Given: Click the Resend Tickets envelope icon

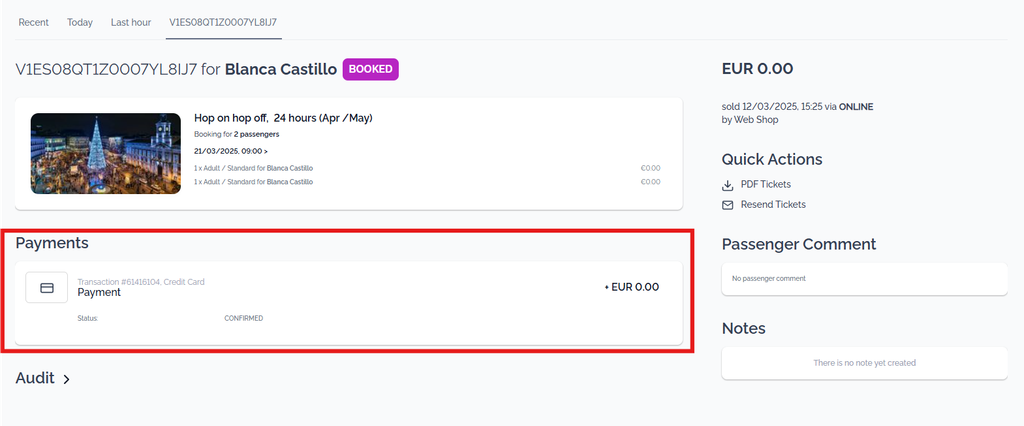Looking at the screenshot, I should pos(728,205).
